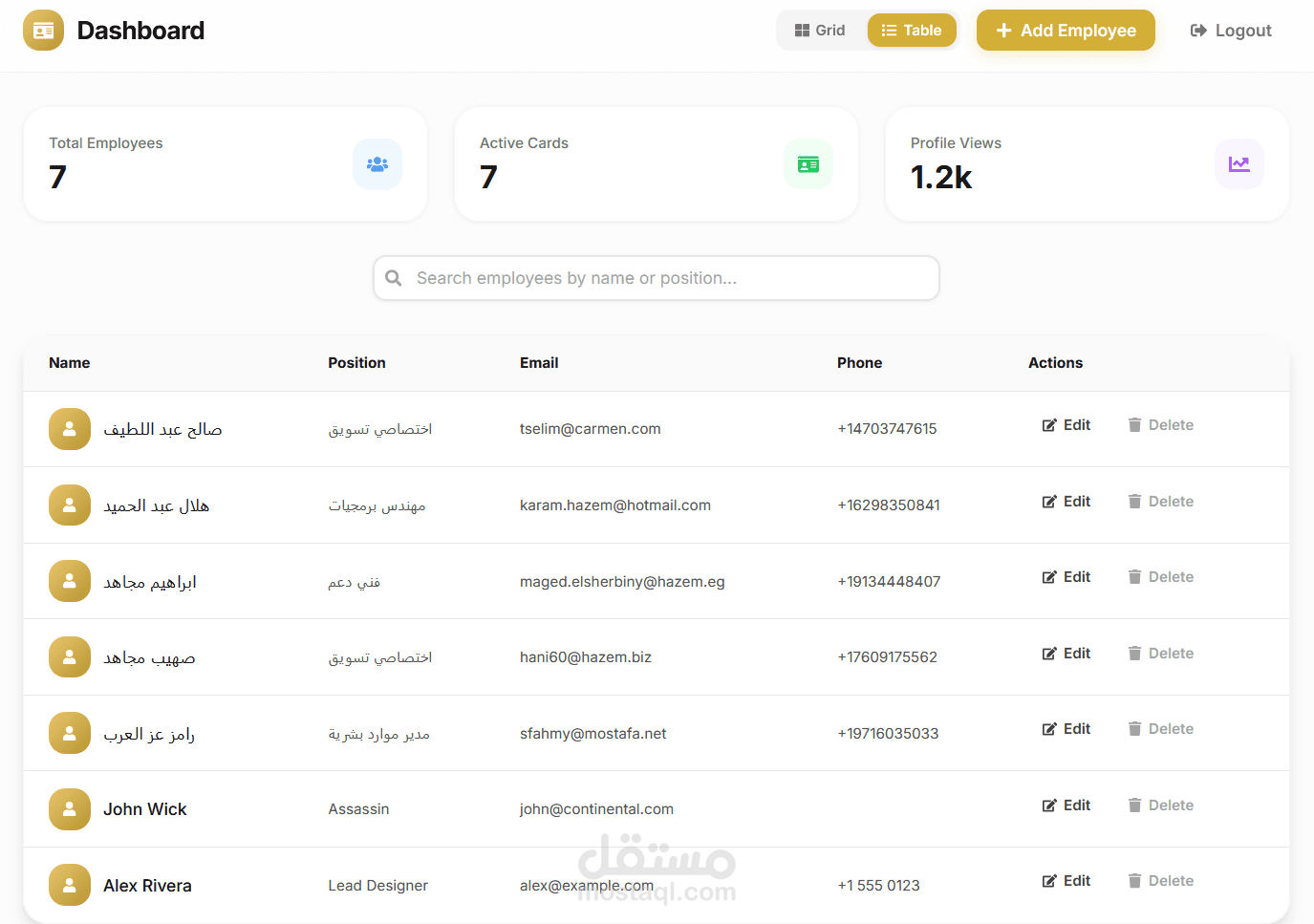Click the Dashboard logo card icon

click(43, 31)
